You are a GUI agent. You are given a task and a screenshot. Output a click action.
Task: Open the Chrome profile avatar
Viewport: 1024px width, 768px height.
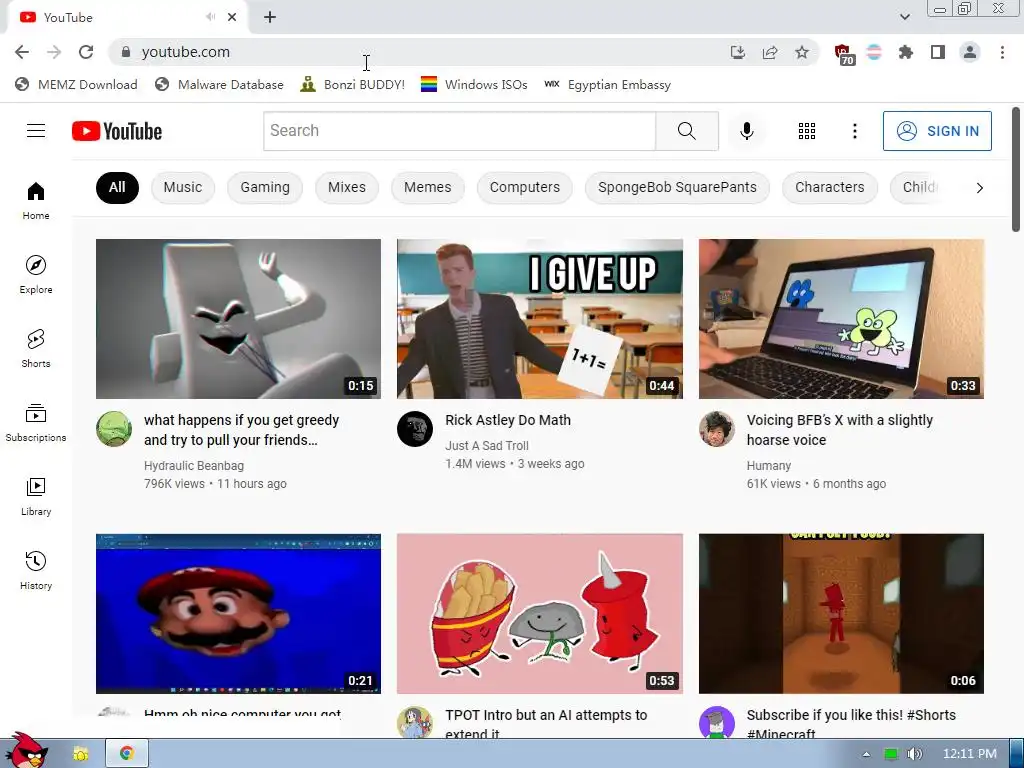pyautogui.click(x=970, y=52)
